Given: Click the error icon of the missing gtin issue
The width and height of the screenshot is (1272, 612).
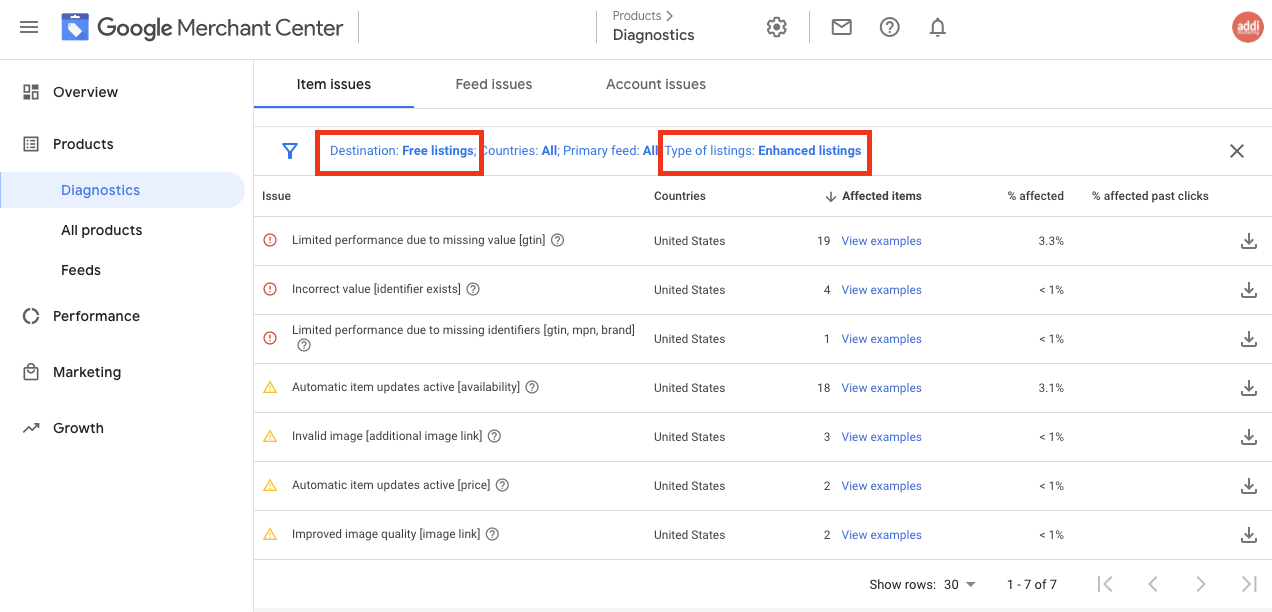Looking at the screenshot, I should pyautogui.click(x=270, y=240).
